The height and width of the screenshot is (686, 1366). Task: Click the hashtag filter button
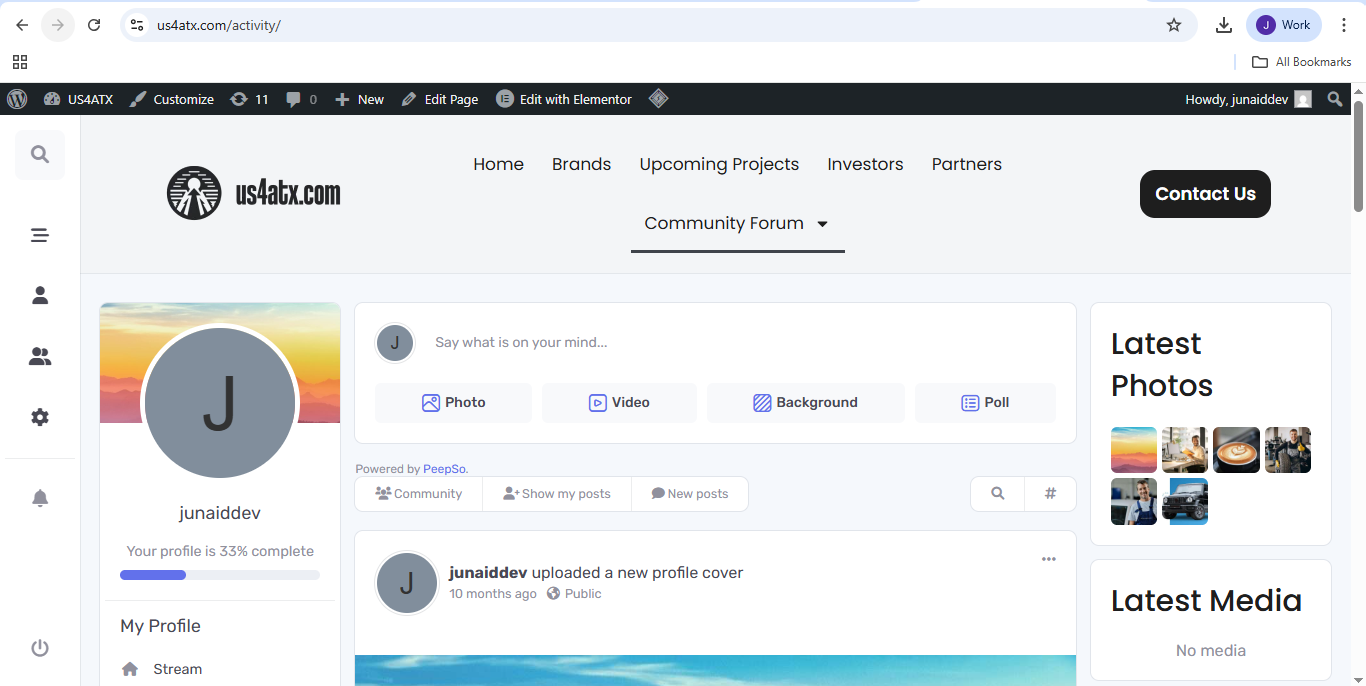tap(1050, 494)
